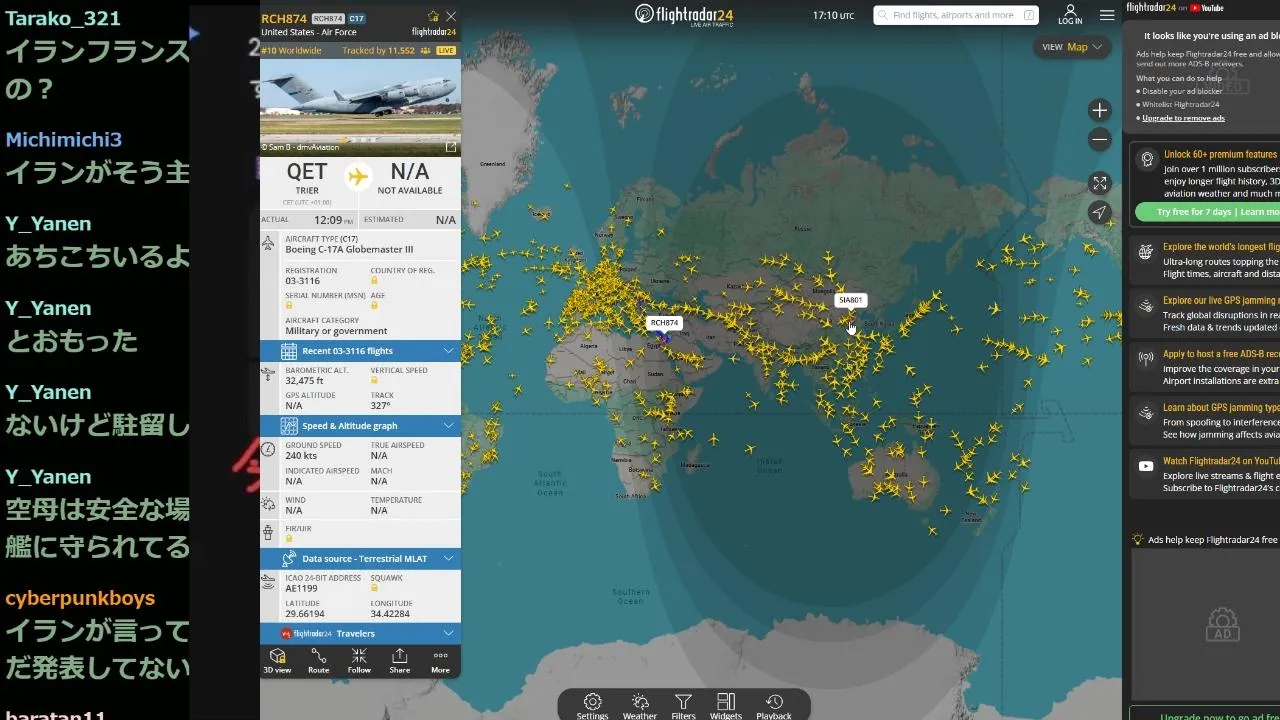Open the Filters tool
Image resolution: width=1280 pixels, height=720 pixels.
(x=683, y=706)
